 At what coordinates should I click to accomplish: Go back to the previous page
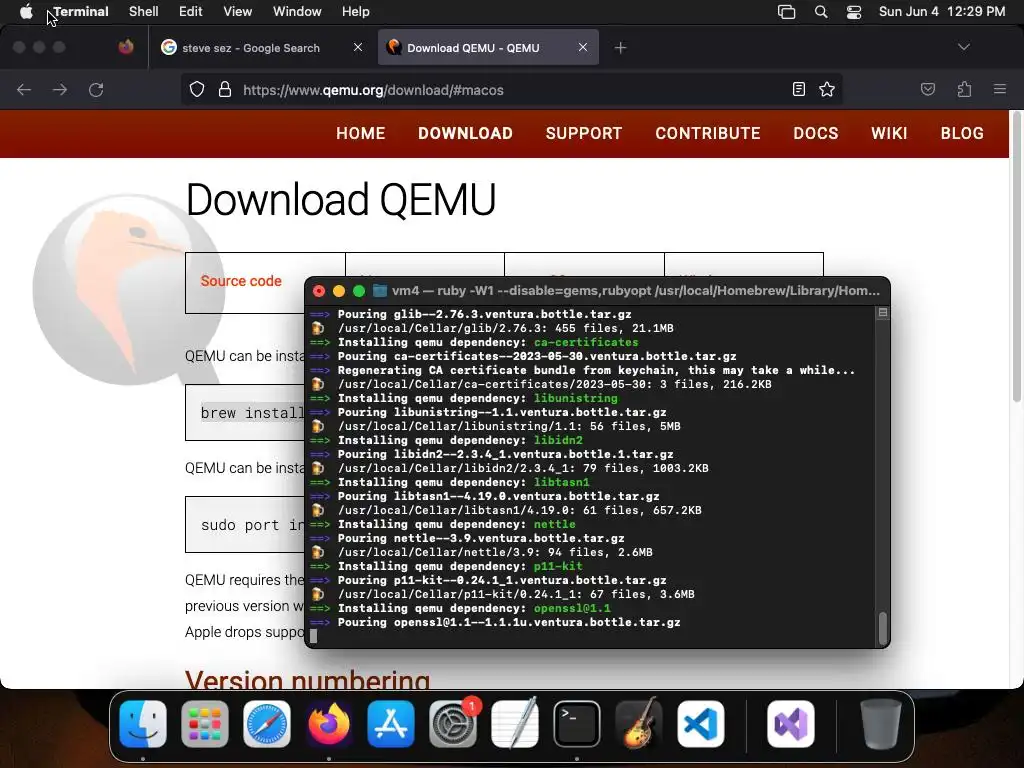click(24, 89)
